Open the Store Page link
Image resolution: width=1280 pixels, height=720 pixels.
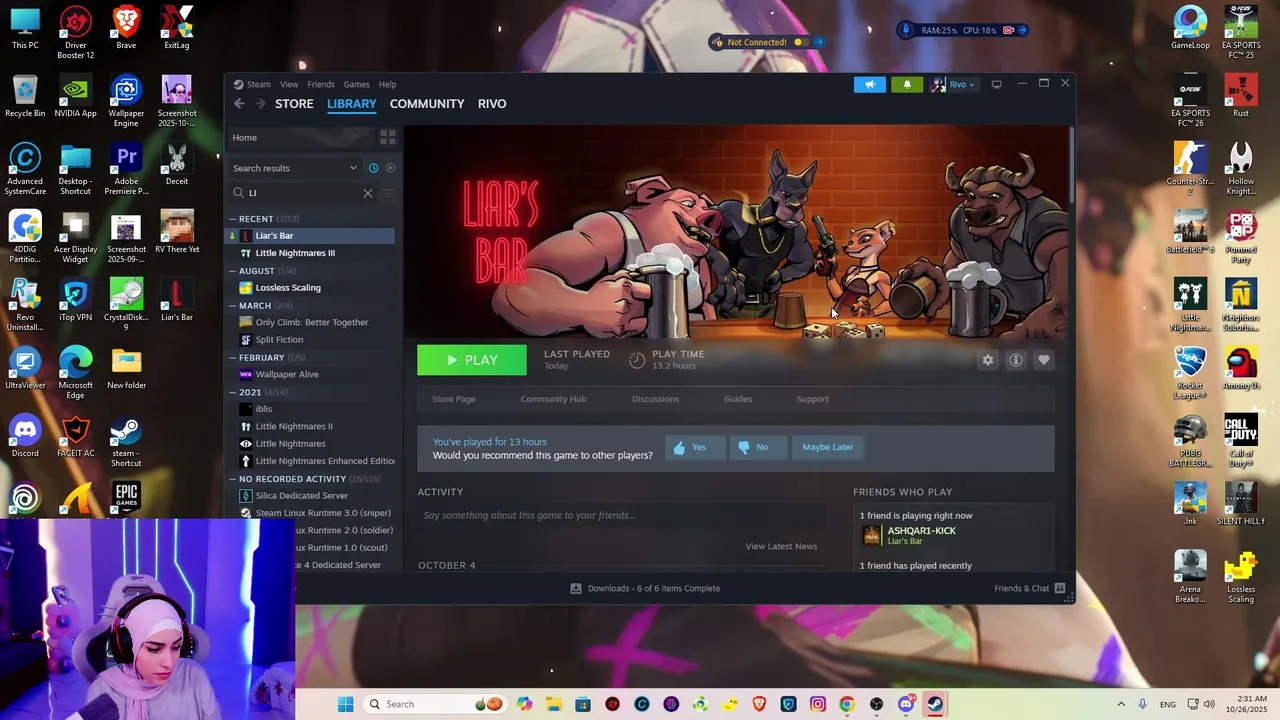click(454, 399)
